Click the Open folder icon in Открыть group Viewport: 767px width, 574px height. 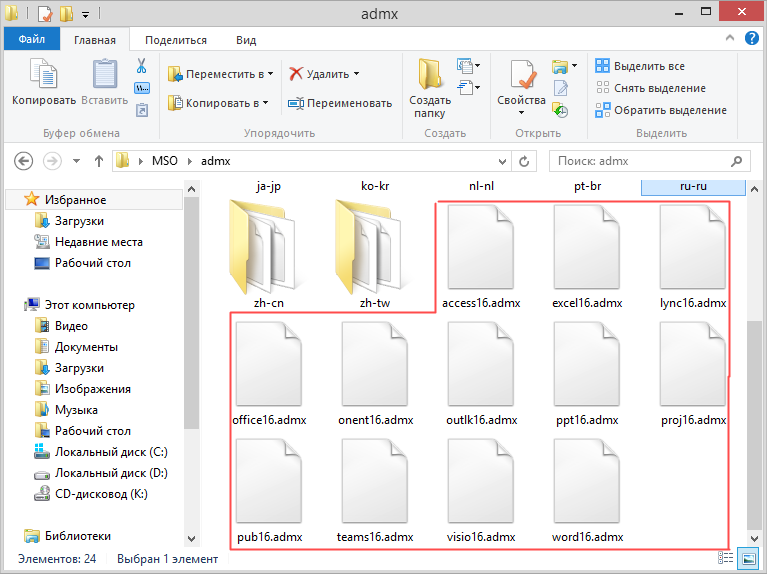tap(560, 66)
